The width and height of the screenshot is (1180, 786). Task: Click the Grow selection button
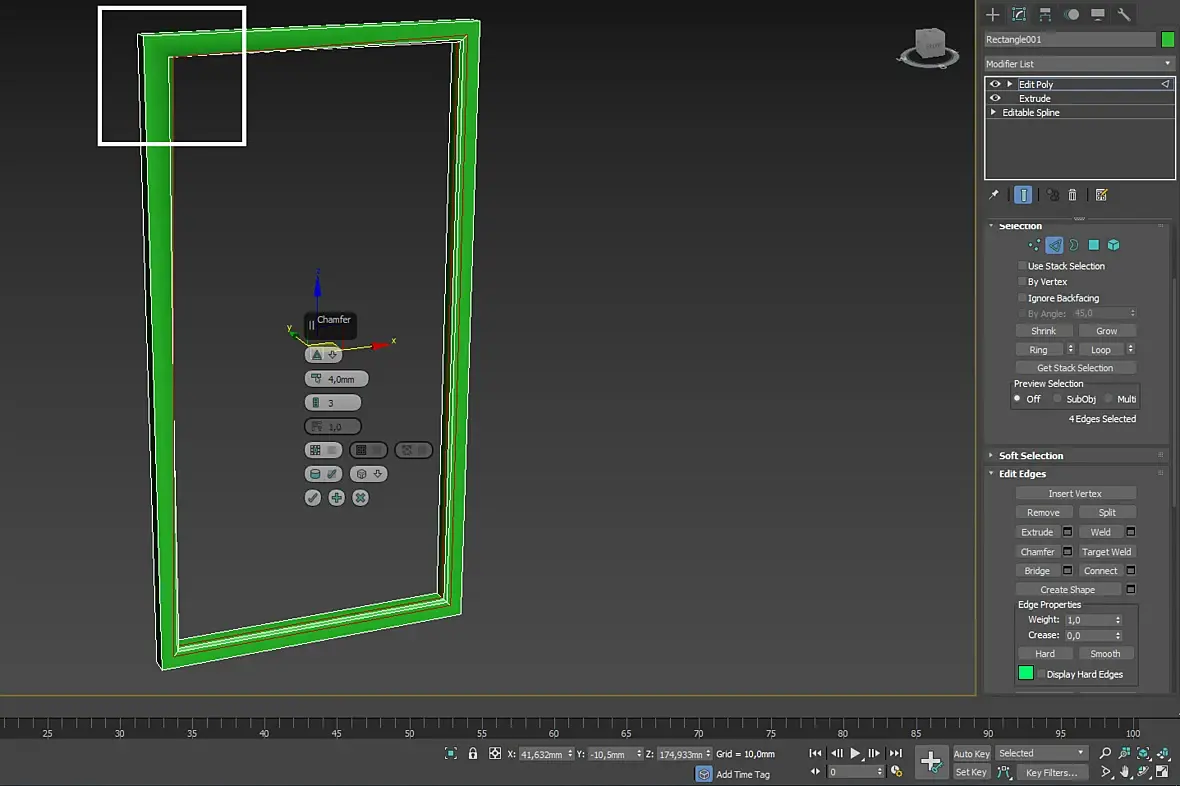(x=1106, y=331)
